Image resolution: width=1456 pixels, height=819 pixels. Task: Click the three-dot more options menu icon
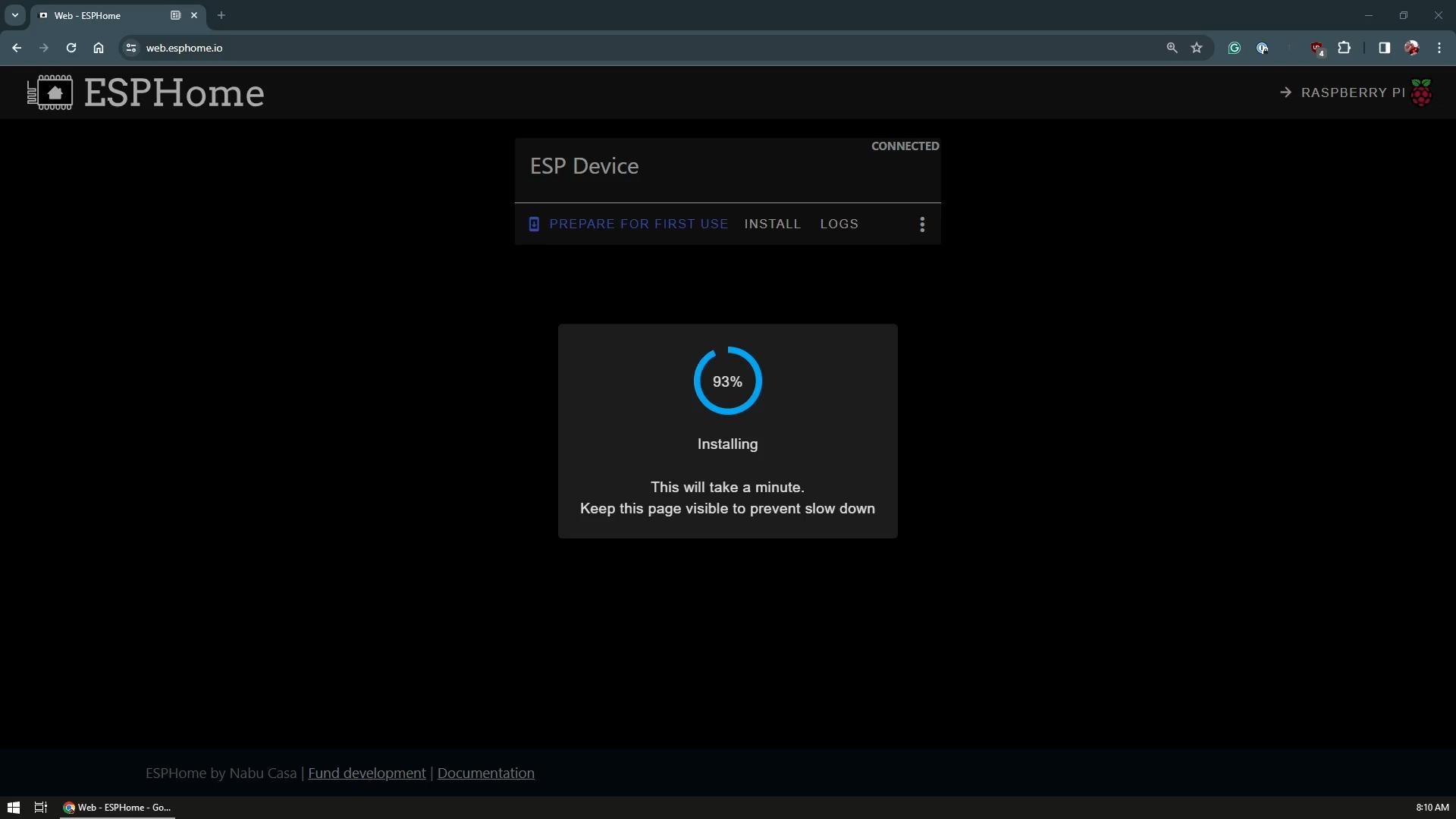[x=922, y=224]
